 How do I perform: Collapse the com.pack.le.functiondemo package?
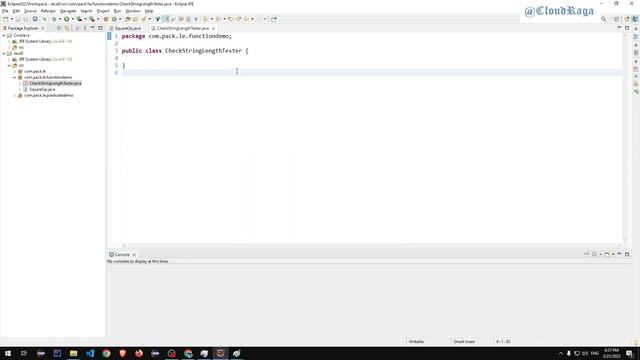[15, 77]
